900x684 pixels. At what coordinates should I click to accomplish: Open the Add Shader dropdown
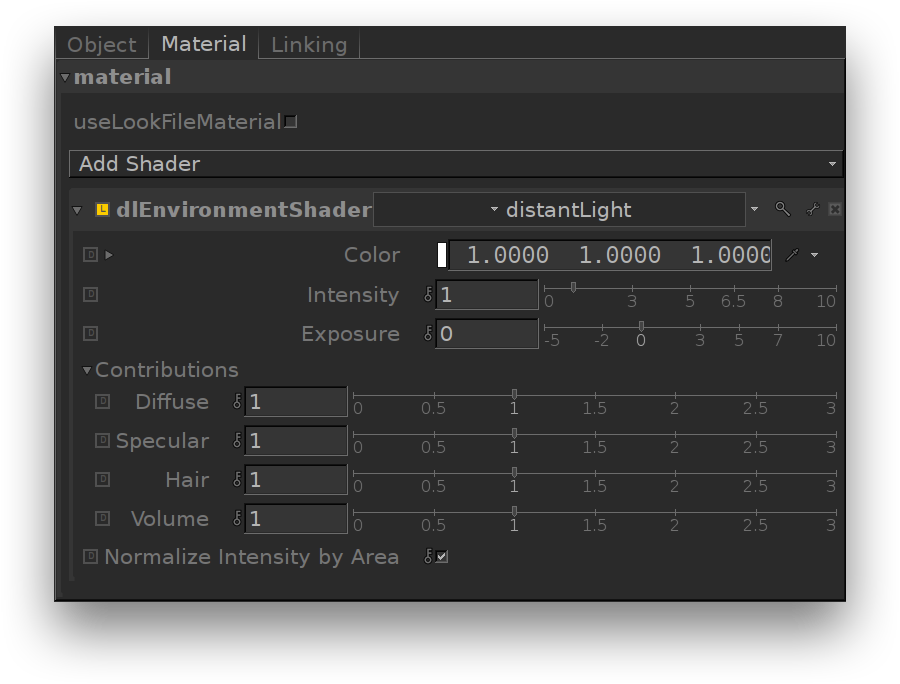(x=455, y=164)
